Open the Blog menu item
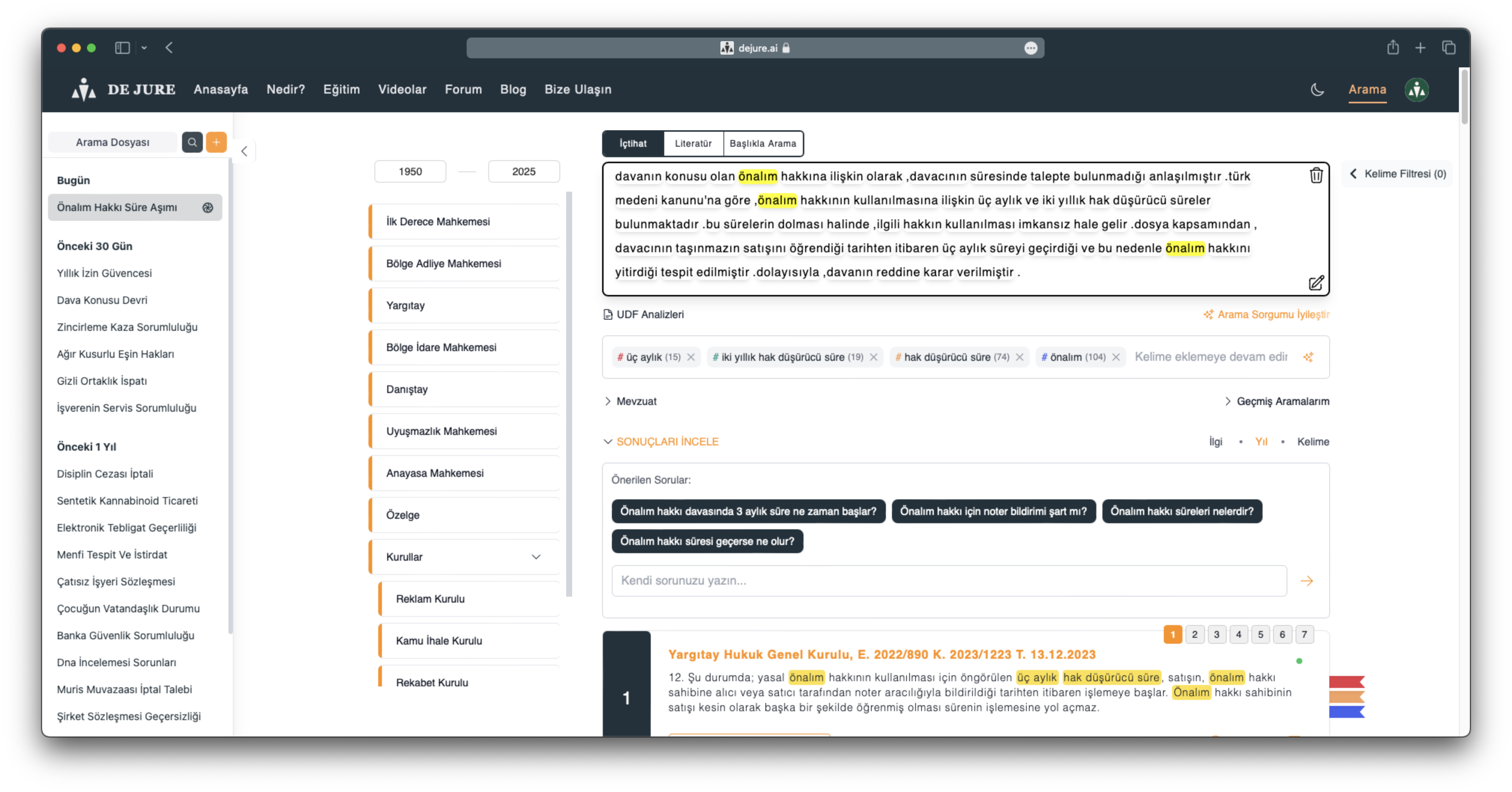The image size is (1512, 792). pyautogui.click(x=513, y=89)
